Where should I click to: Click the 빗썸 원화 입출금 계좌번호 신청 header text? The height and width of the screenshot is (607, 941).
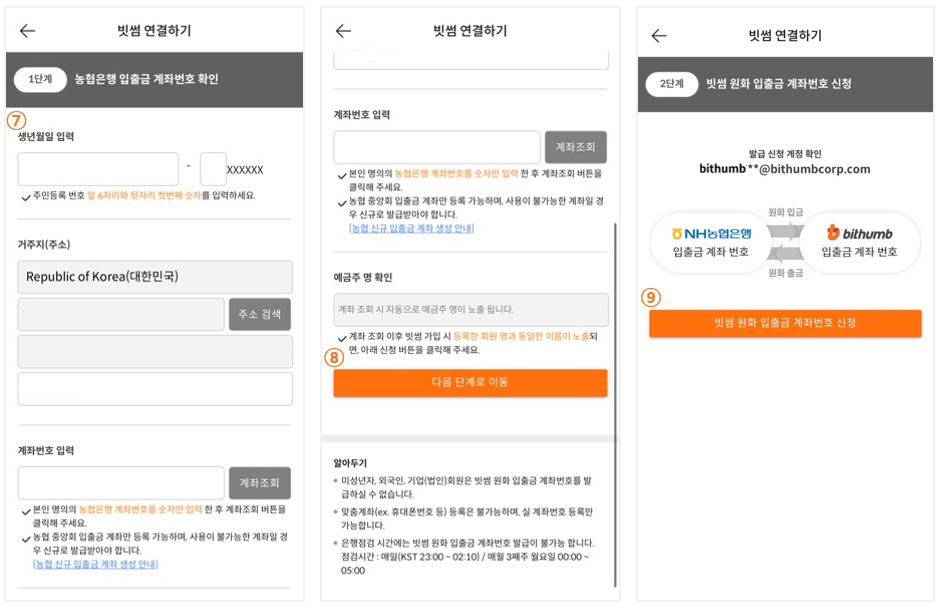tap(779, 84)
